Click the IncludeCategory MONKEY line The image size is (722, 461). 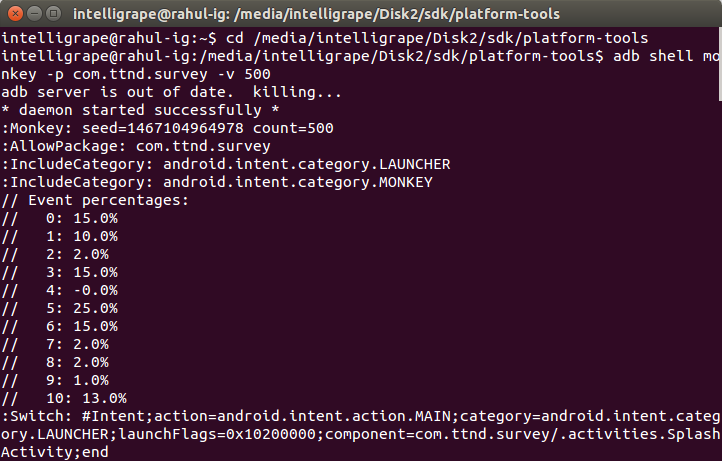click(x=217, y=182)
